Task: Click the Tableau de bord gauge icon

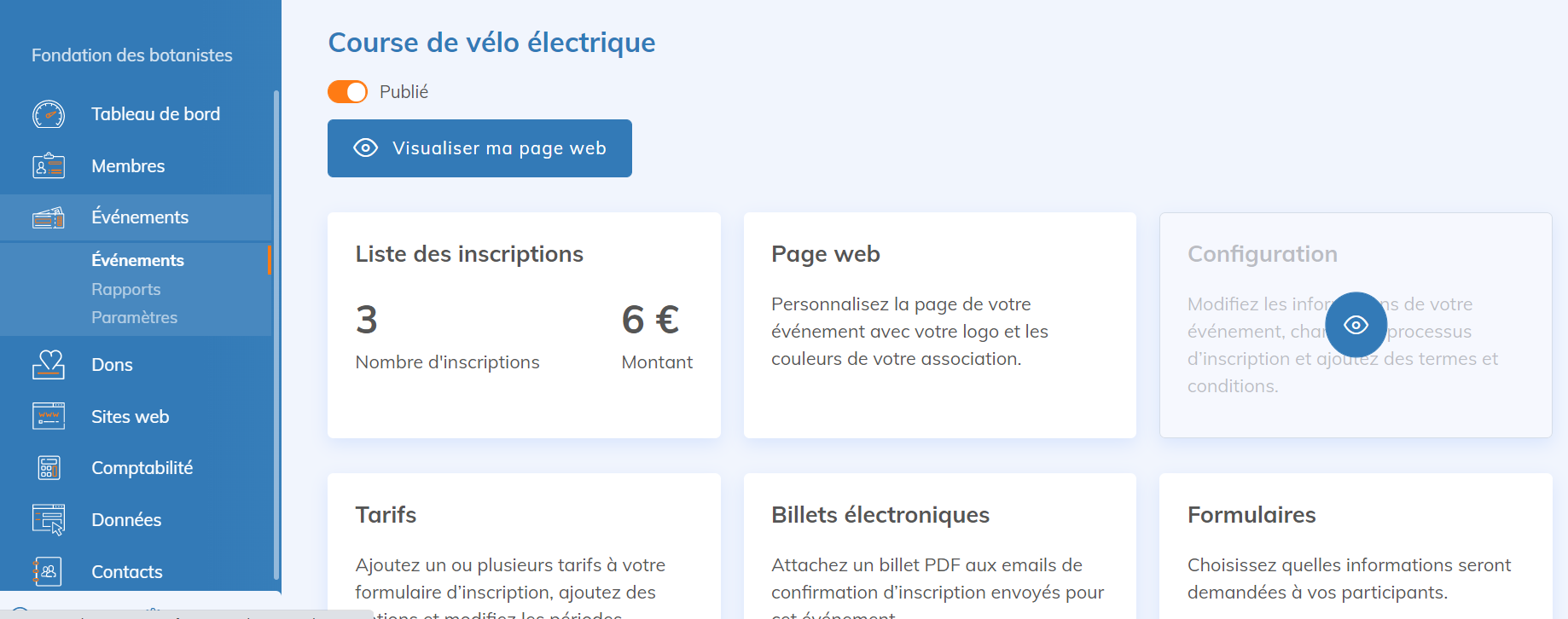Action: tap(49, 114)
